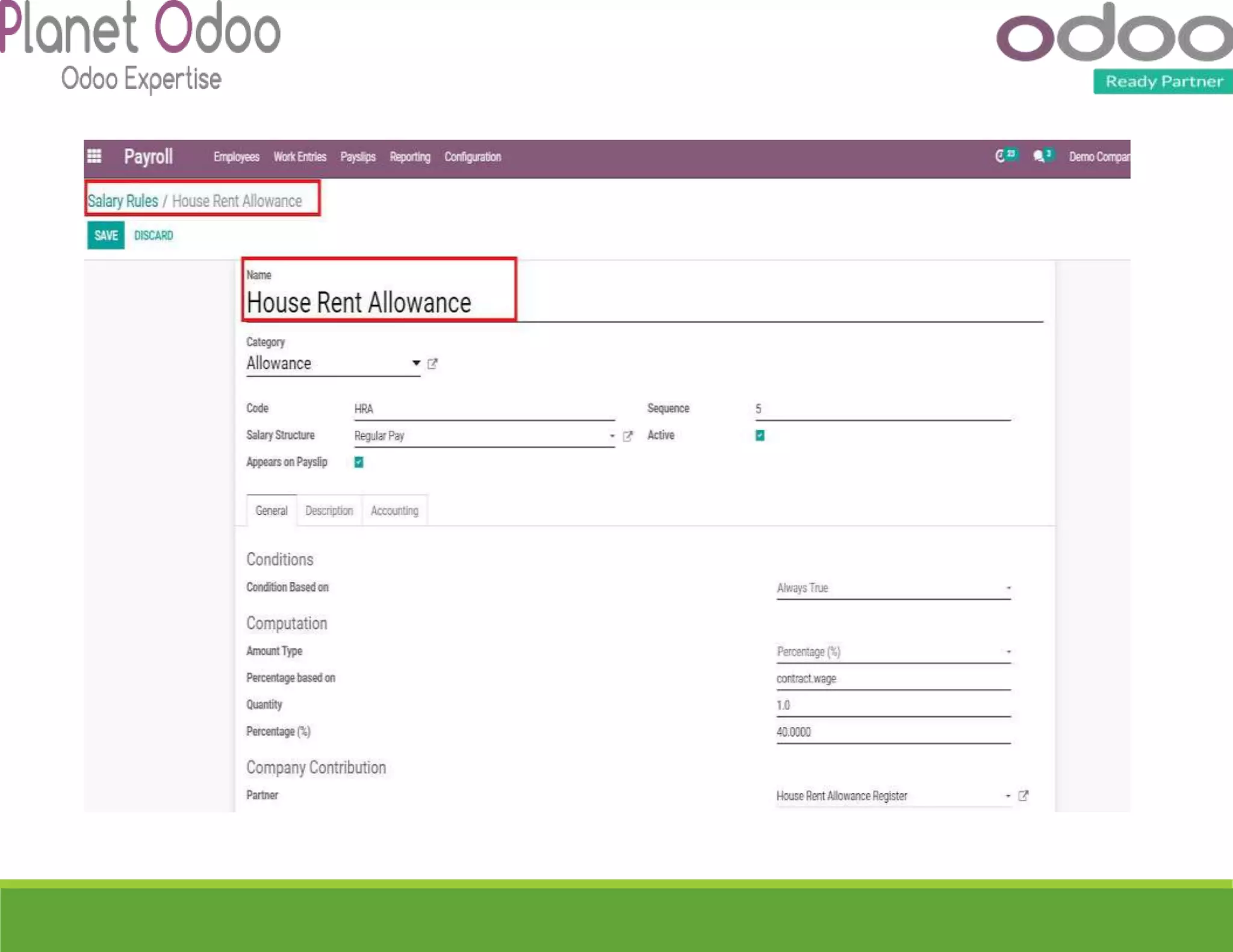
Task: Go back via Salary Rules breadcrumb
Action: [123, 201]
